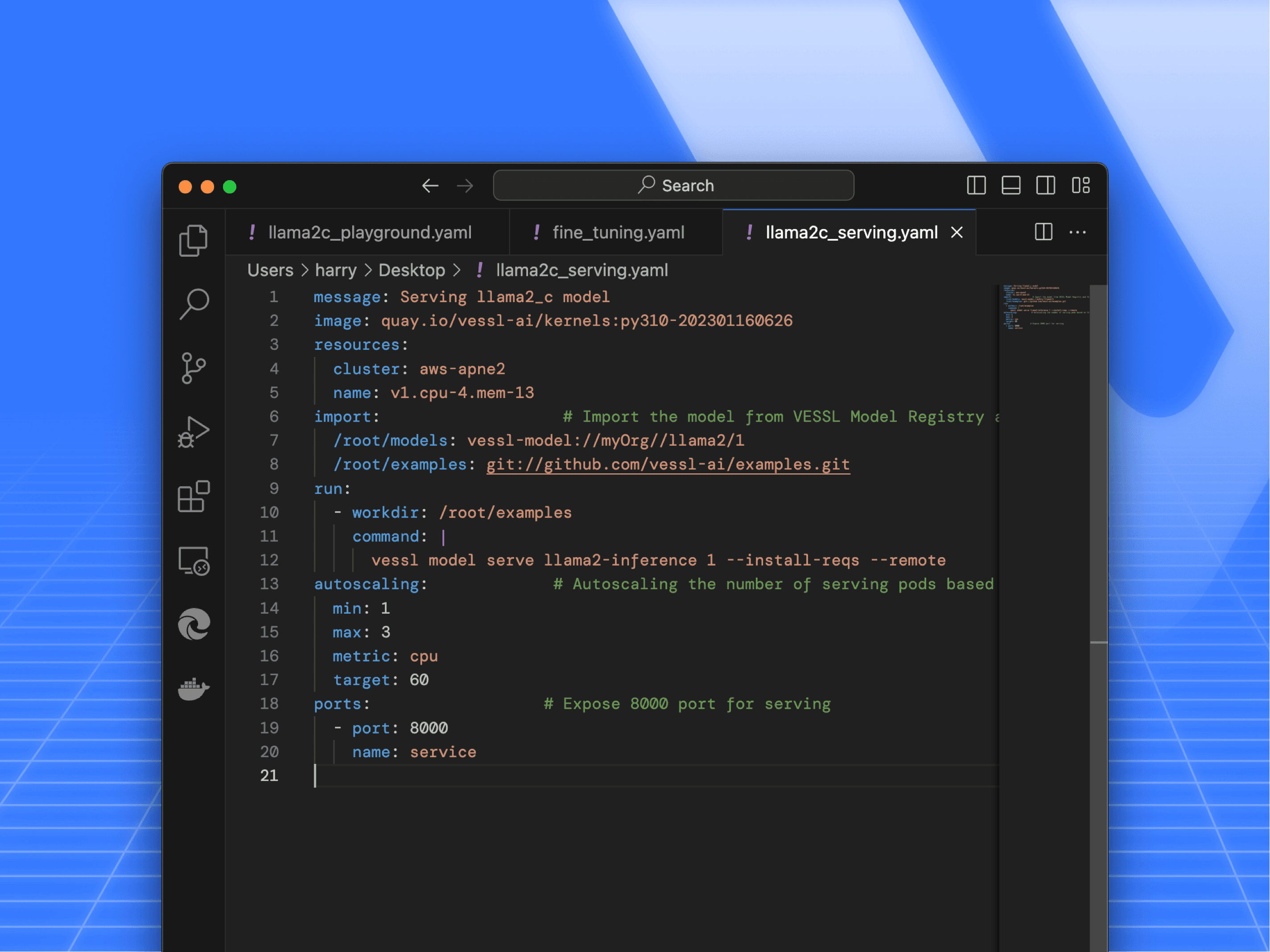The width and height of the screenshot is (1270, 952).
Task: Expand the harry breadcrumb item
Action: point(336,270)
